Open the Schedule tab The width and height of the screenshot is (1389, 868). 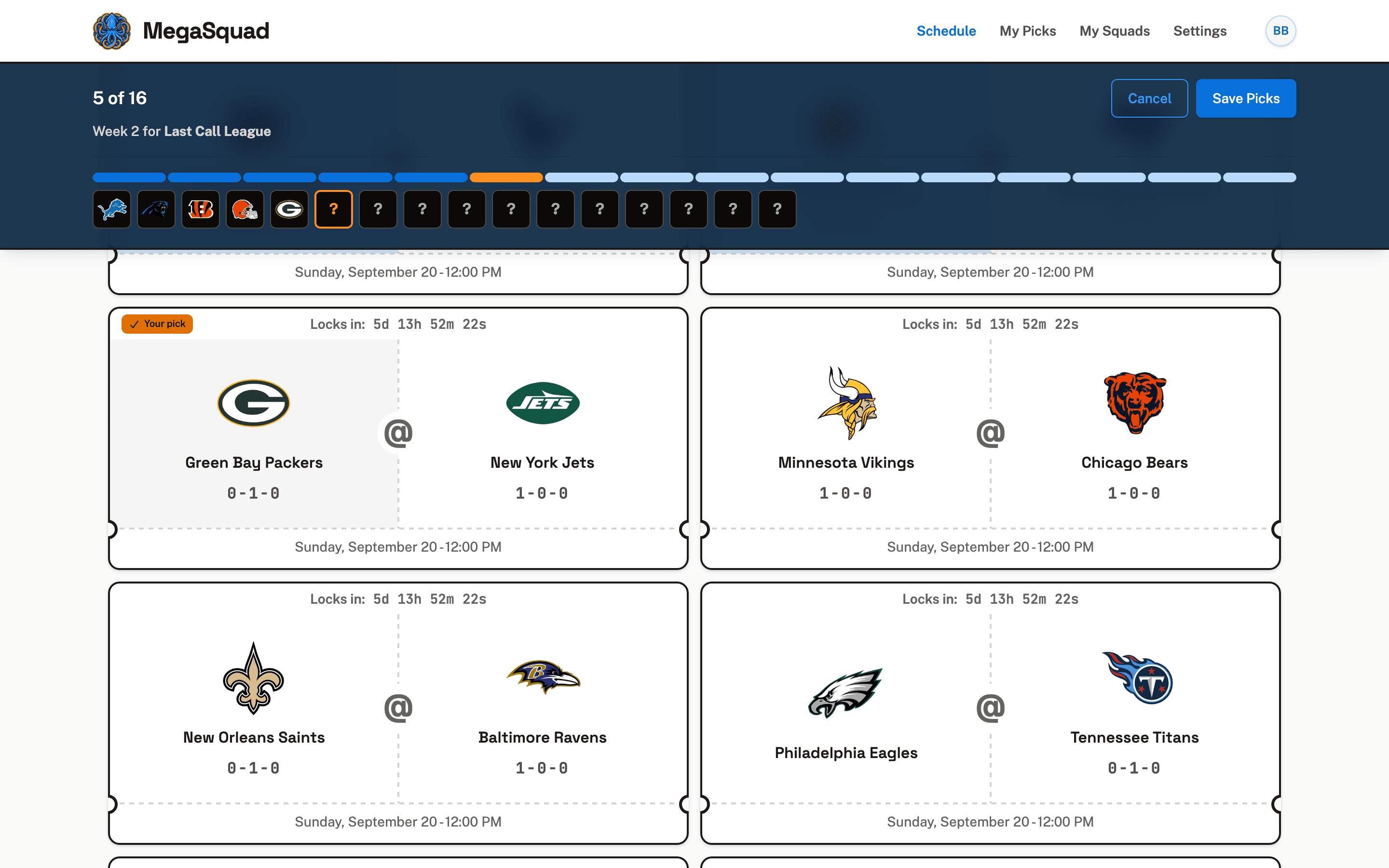[946, 31]
